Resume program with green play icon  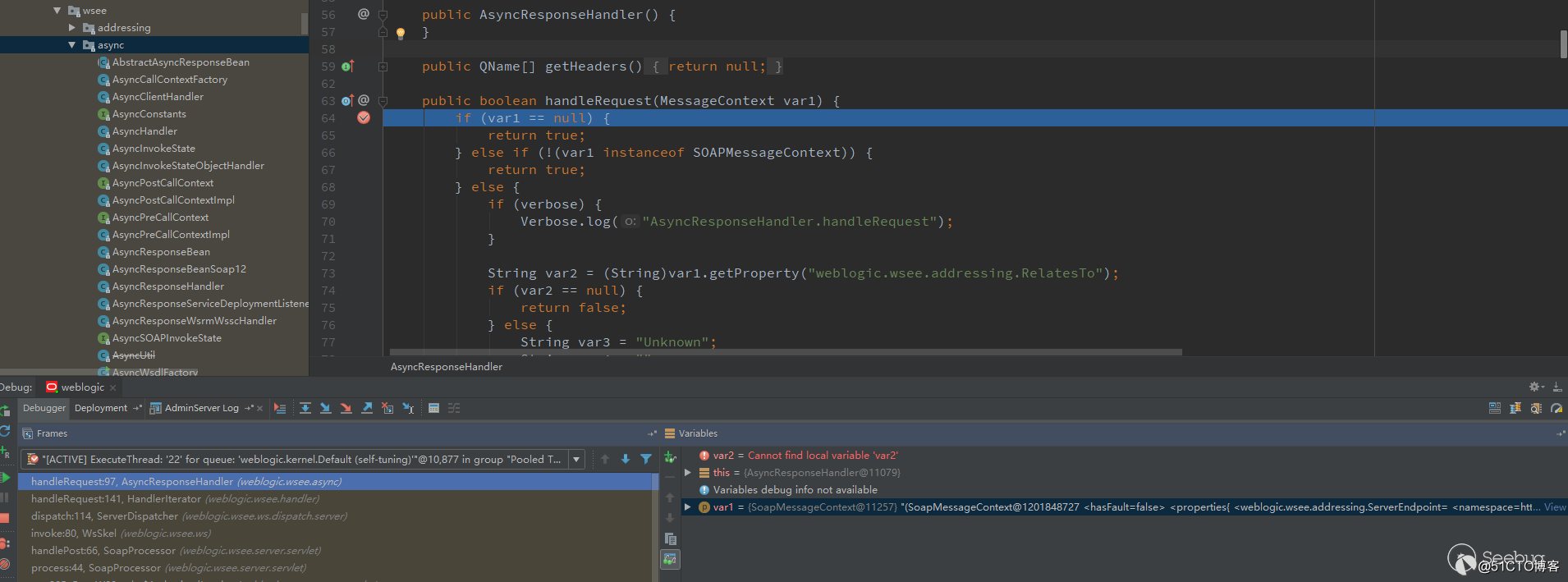point(5,478)
